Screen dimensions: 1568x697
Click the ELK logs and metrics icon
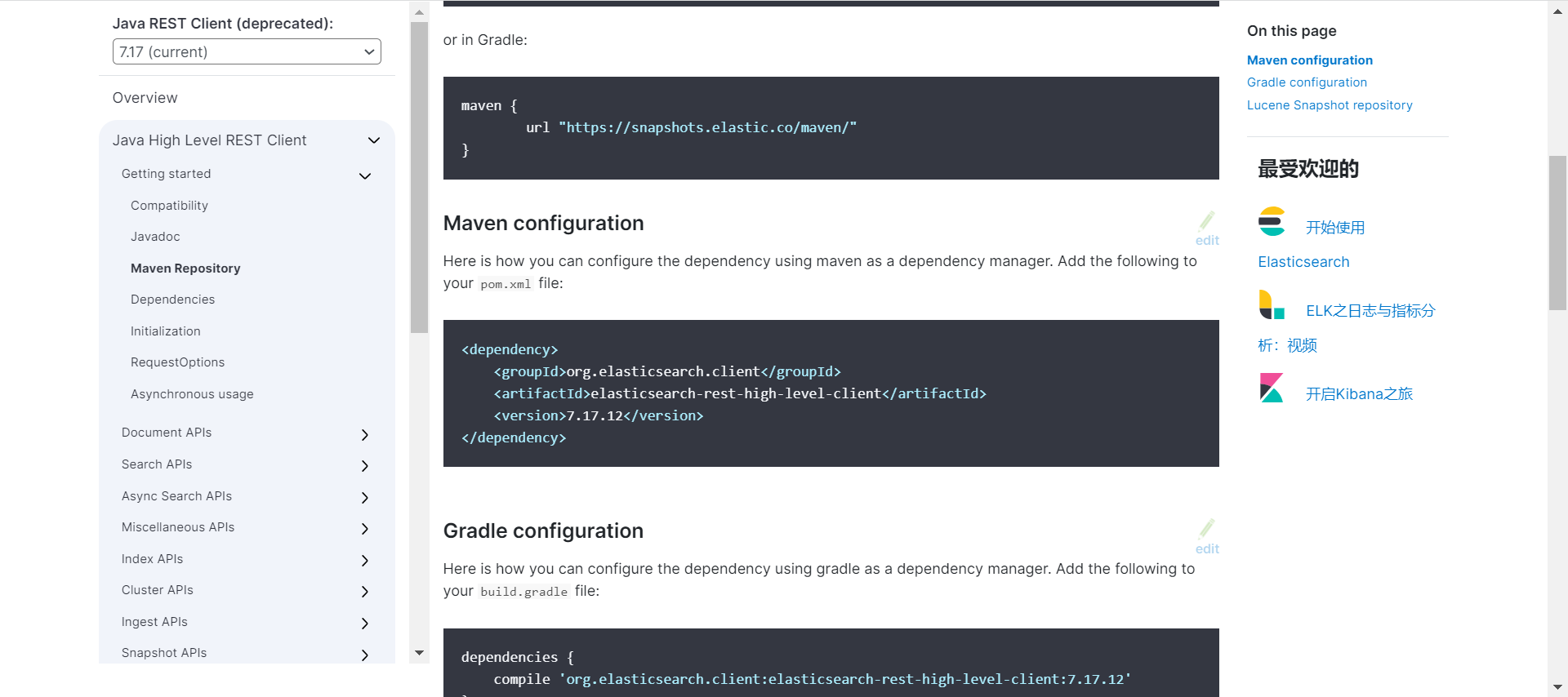pos(1272,305)
